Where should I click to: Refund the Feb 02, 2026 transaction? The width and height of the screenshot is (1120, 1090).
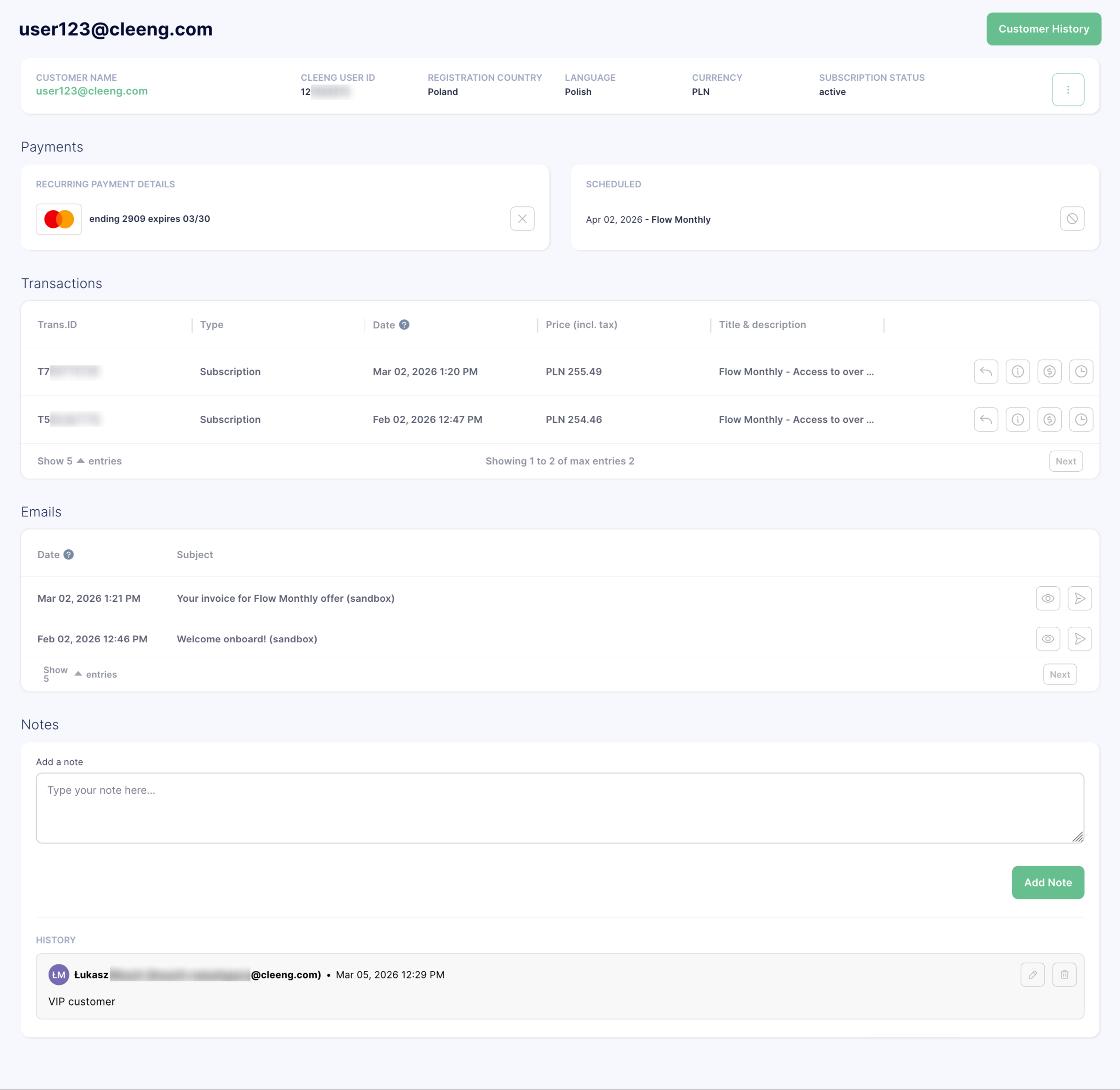[986, 420]
